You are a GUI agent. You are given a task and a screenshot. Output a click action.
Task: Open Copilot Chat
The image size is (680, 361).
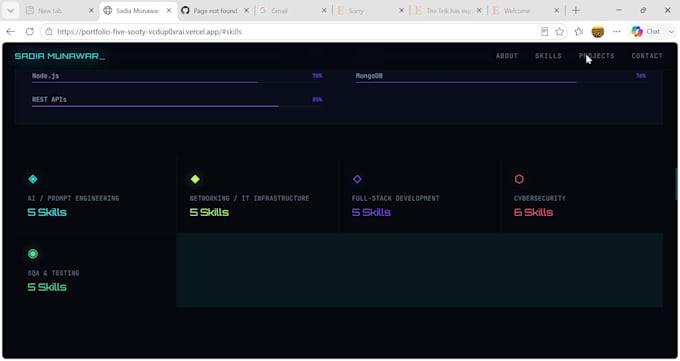click(x=645, y=32)
